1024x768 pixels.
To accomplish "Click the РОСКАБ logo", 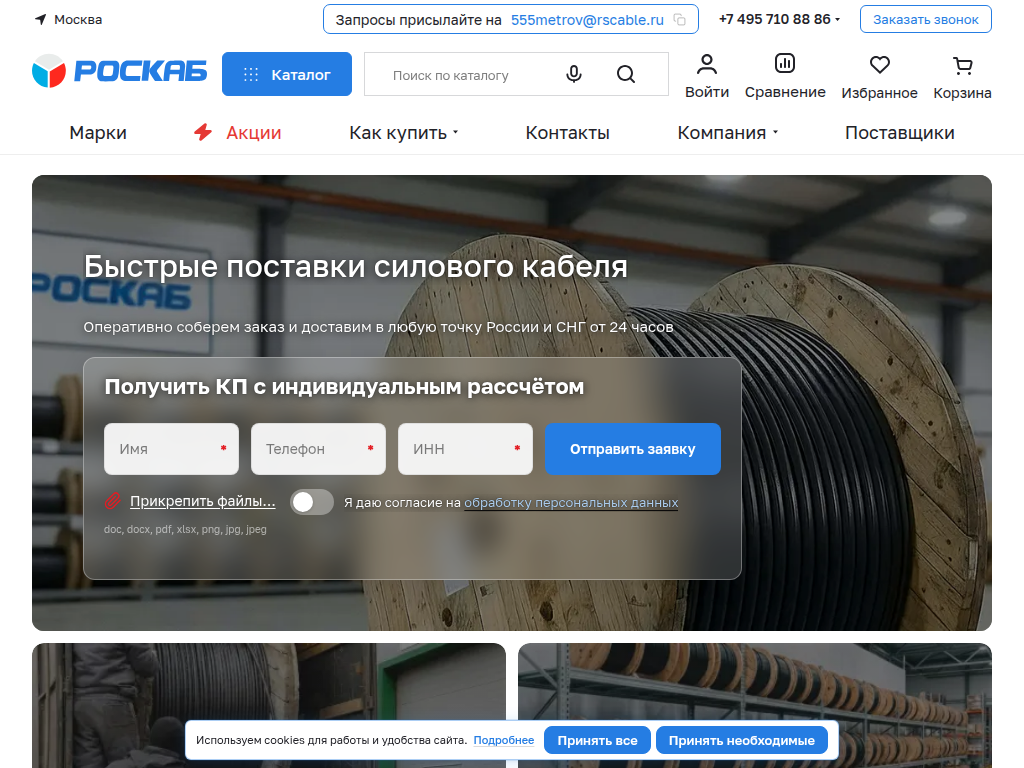I will click(120, 71).
